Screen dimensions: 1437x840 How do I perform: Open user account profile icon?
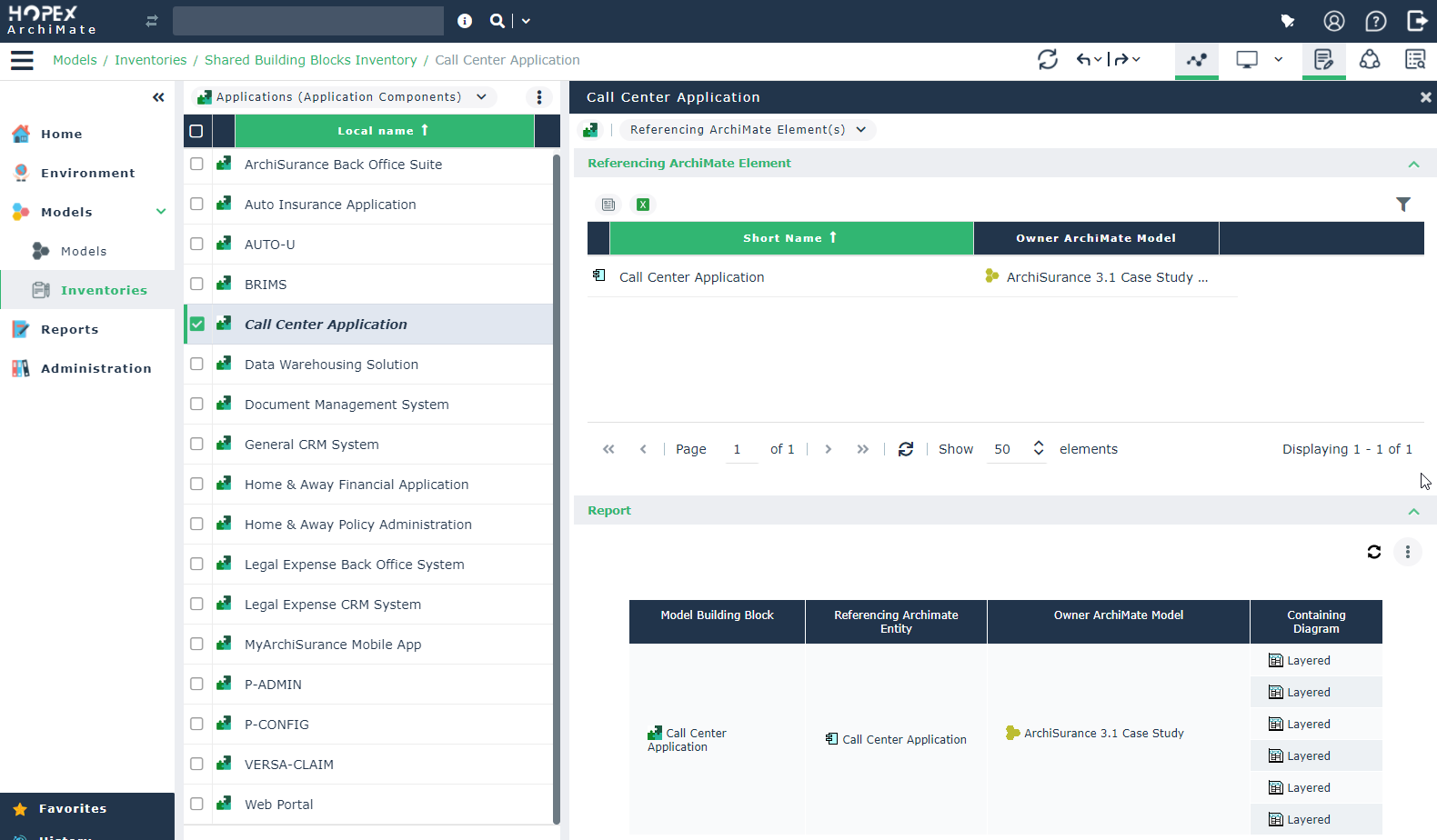pyautogui.click(x=1334, y=21)
